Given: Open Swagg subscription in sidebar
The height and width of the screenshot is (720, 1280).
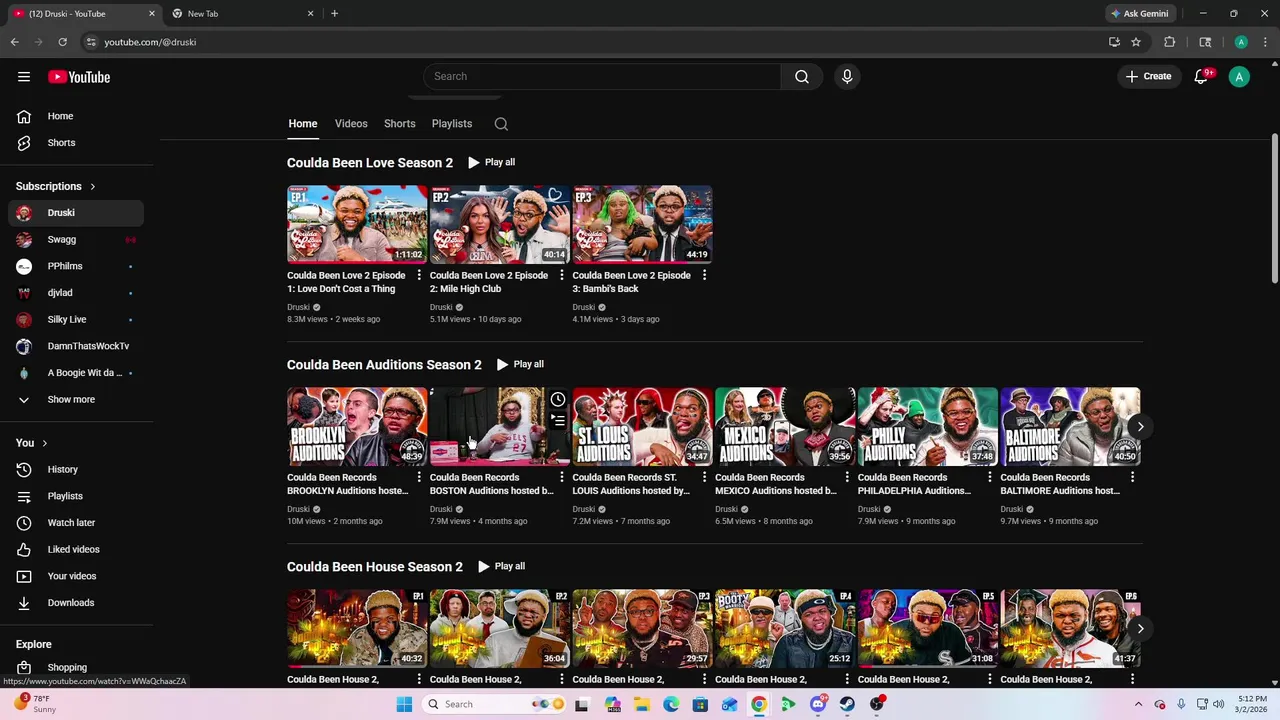Looking at the screenshot, I should 76,240.
